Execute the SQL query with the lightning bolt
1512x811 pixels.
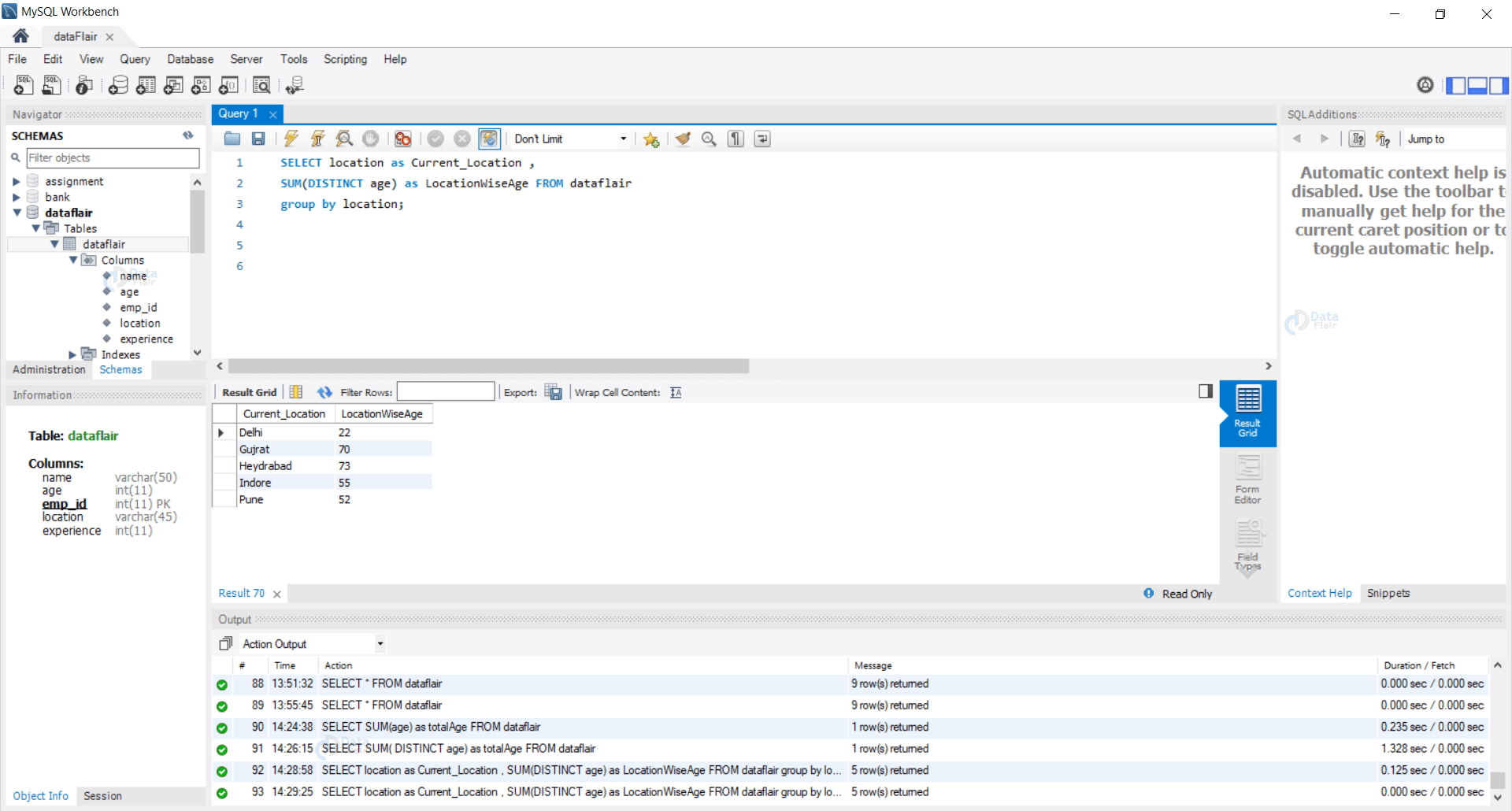tap(291, 139)
